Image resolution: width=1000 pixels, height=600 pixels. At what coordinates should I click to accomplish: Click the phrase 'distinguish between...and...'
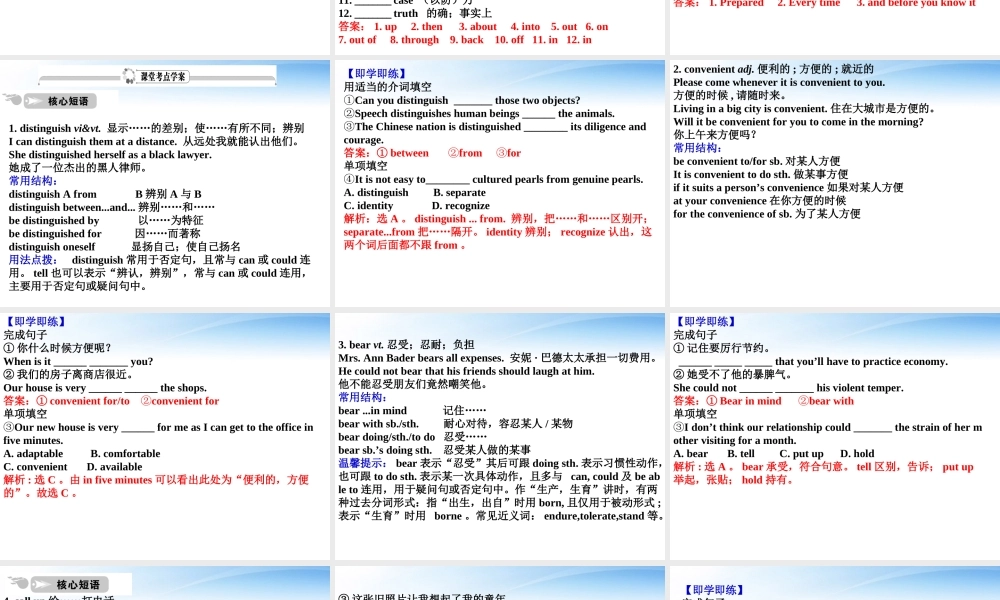72,207
